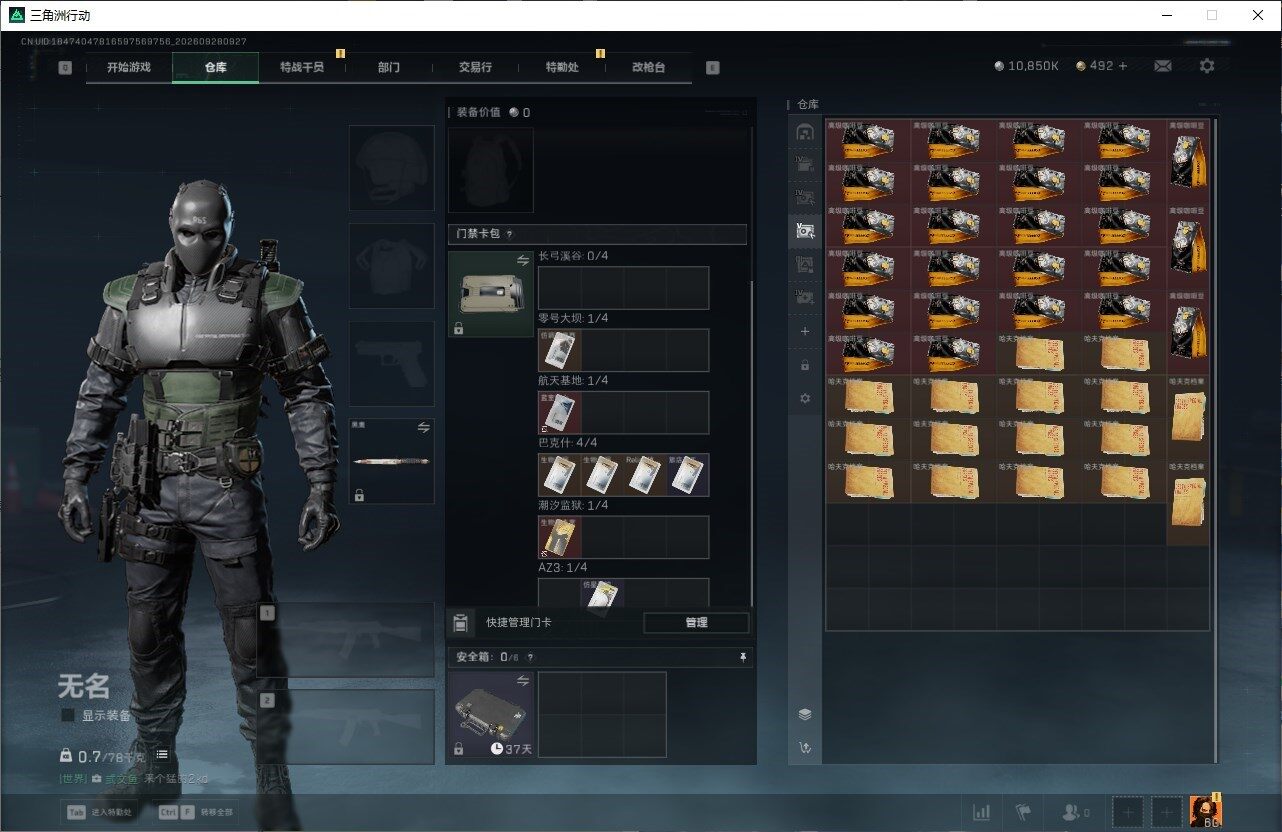Click the Ctrl F 转移全部 button
Image resolution: width=1282 pixels, height=832 pixels.
(x=196, y=812)
